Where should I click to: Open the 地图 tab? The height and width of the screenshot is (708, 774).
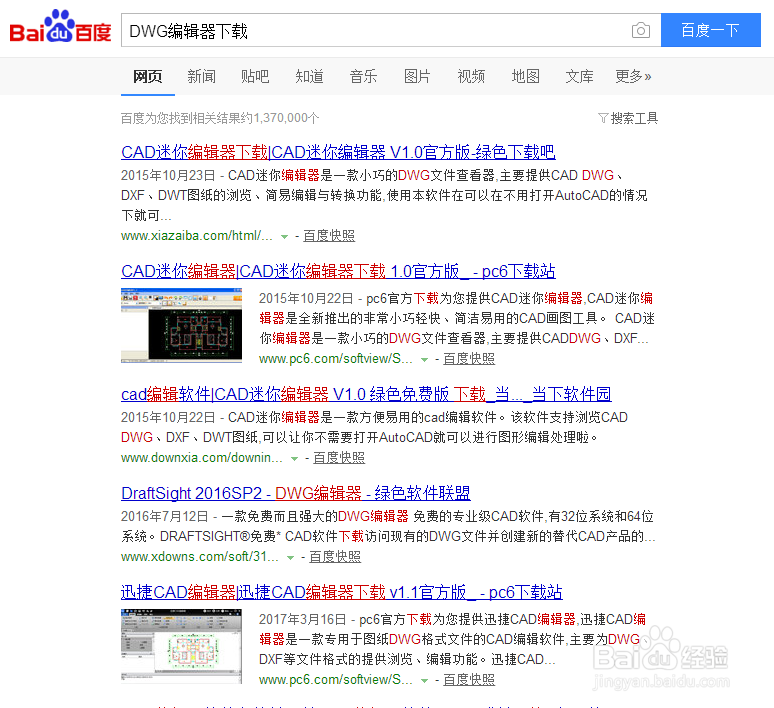click(525, 77)
